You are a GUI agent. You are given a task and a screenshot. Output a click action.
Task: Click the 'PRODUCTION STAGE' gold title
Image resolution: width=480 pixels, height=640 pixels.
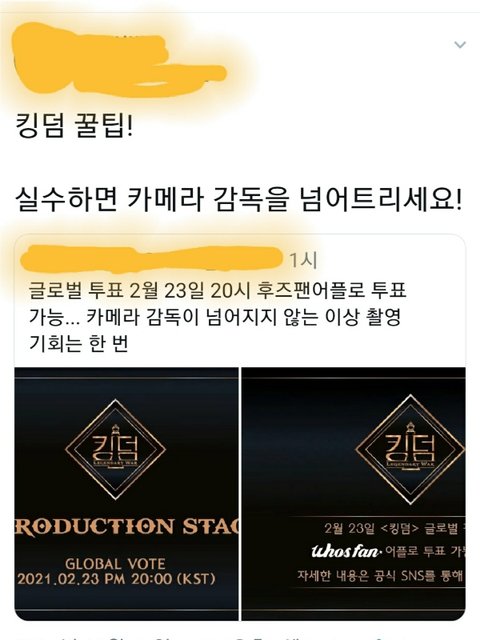point(127,526)
